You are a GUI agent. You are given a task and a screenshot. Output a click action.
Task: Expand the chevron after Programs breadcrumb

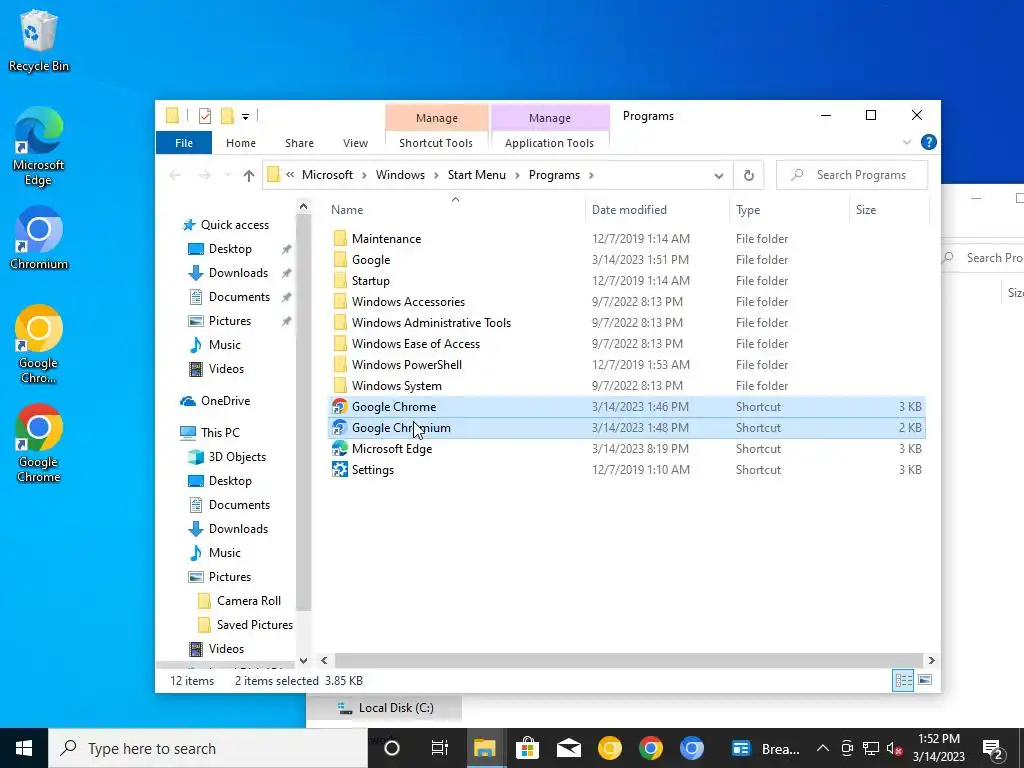(591, 175)
